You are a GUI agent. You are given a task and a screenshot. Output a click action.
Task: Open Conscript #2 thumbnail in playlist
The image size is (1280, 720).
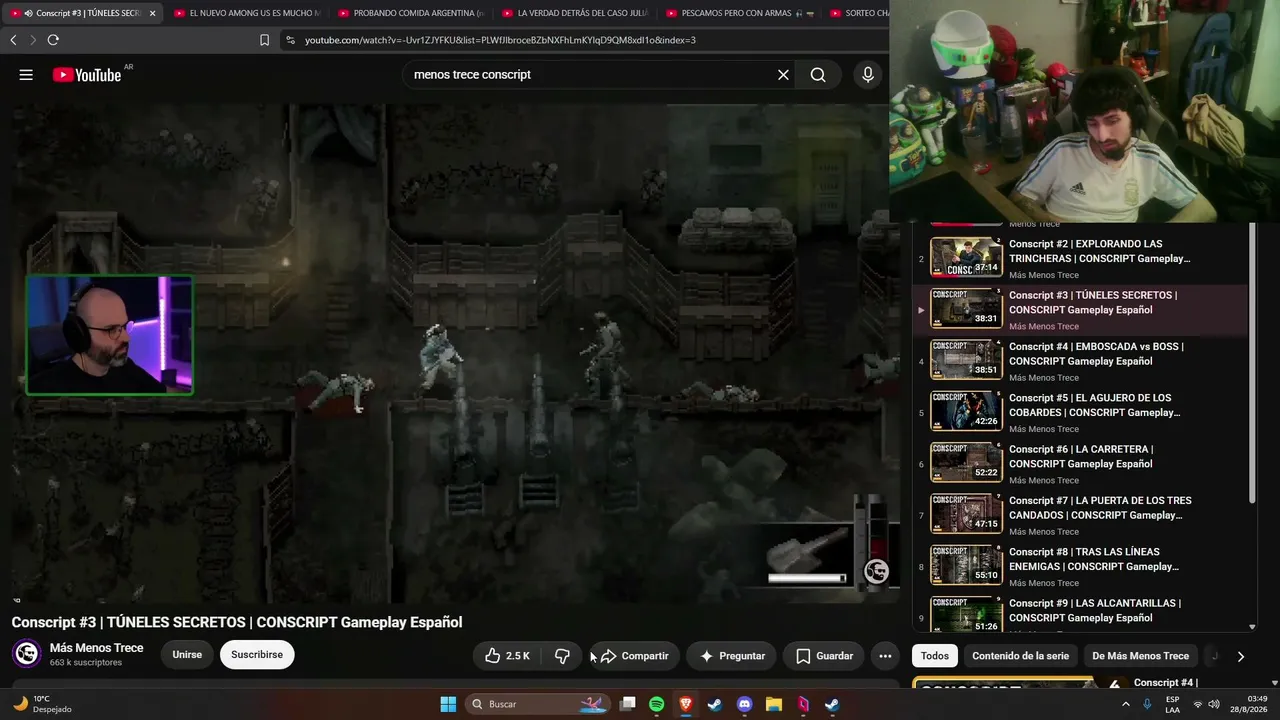click(966, 258)
